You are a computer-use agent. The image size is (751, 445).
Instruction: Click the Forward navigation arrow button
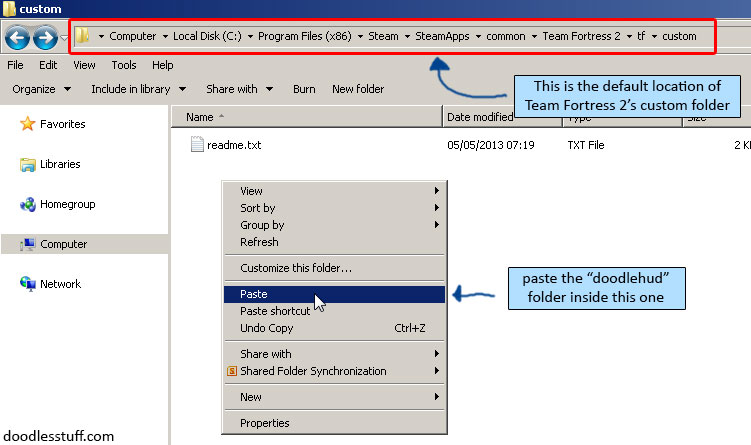coord(44,38)
